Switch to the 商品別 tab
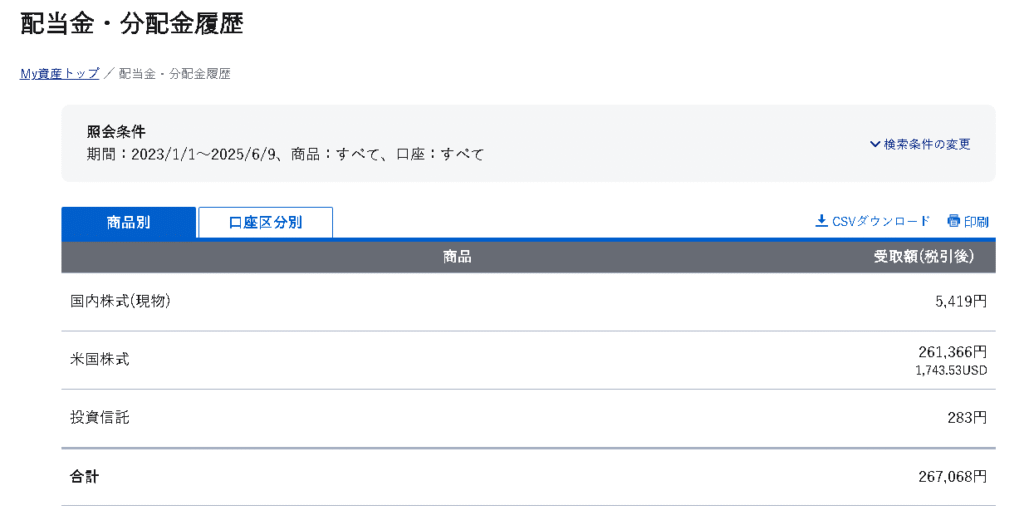The width and height of the screenshot is (1024, 525). [129, 223]
